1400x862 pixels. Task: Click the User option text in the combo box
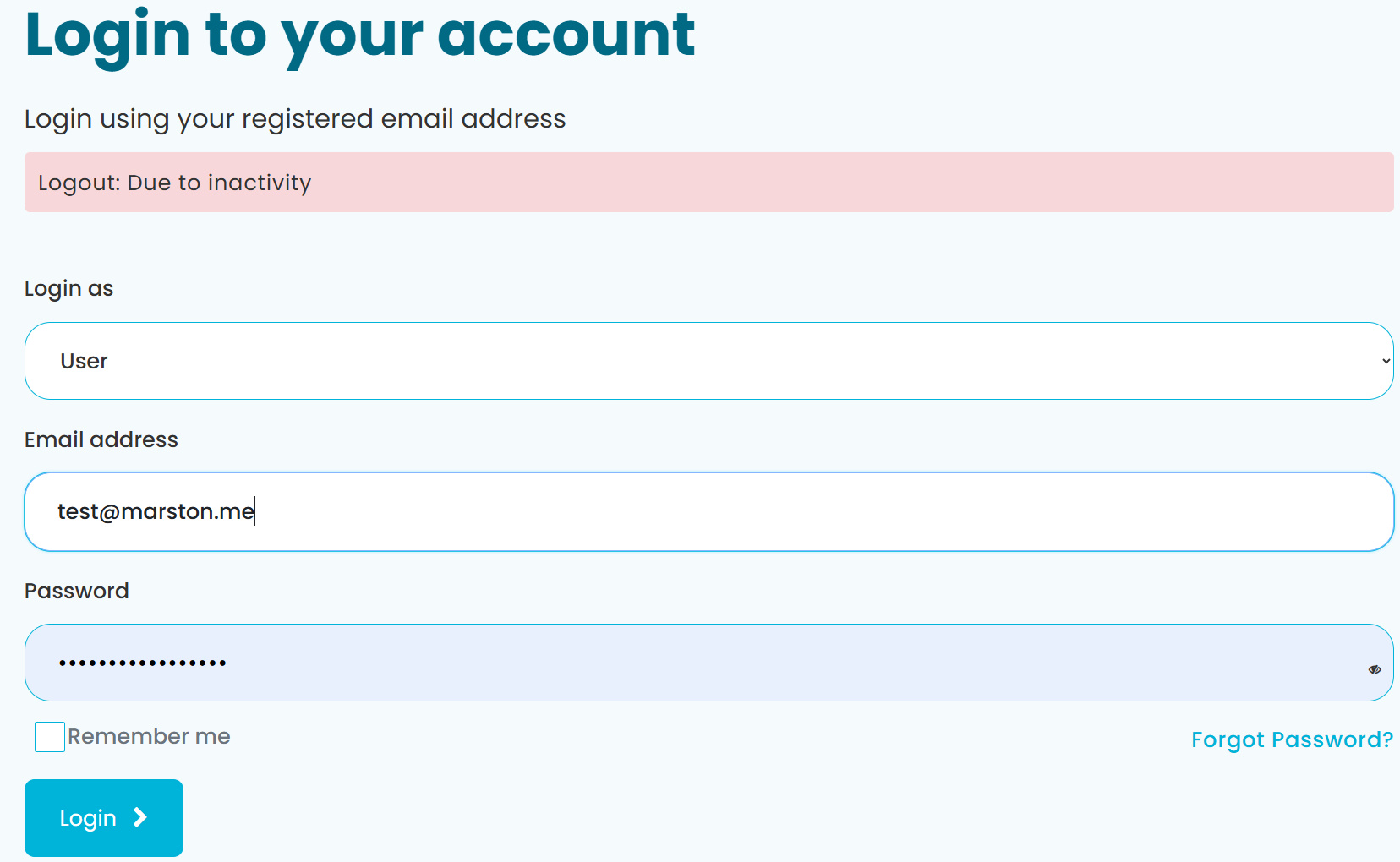point(84,361)
